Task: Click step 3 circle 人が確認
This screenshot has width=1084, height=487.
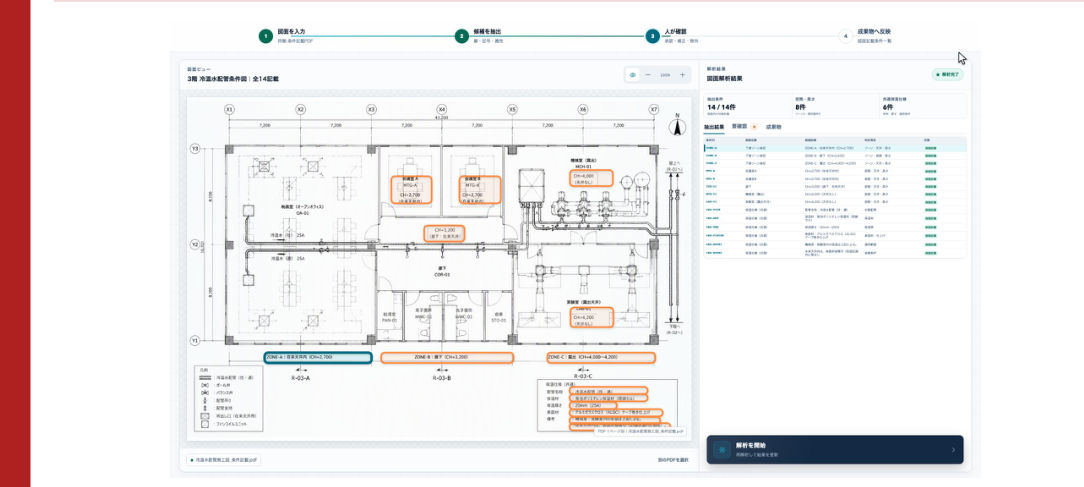Action: tap(652, 36)
